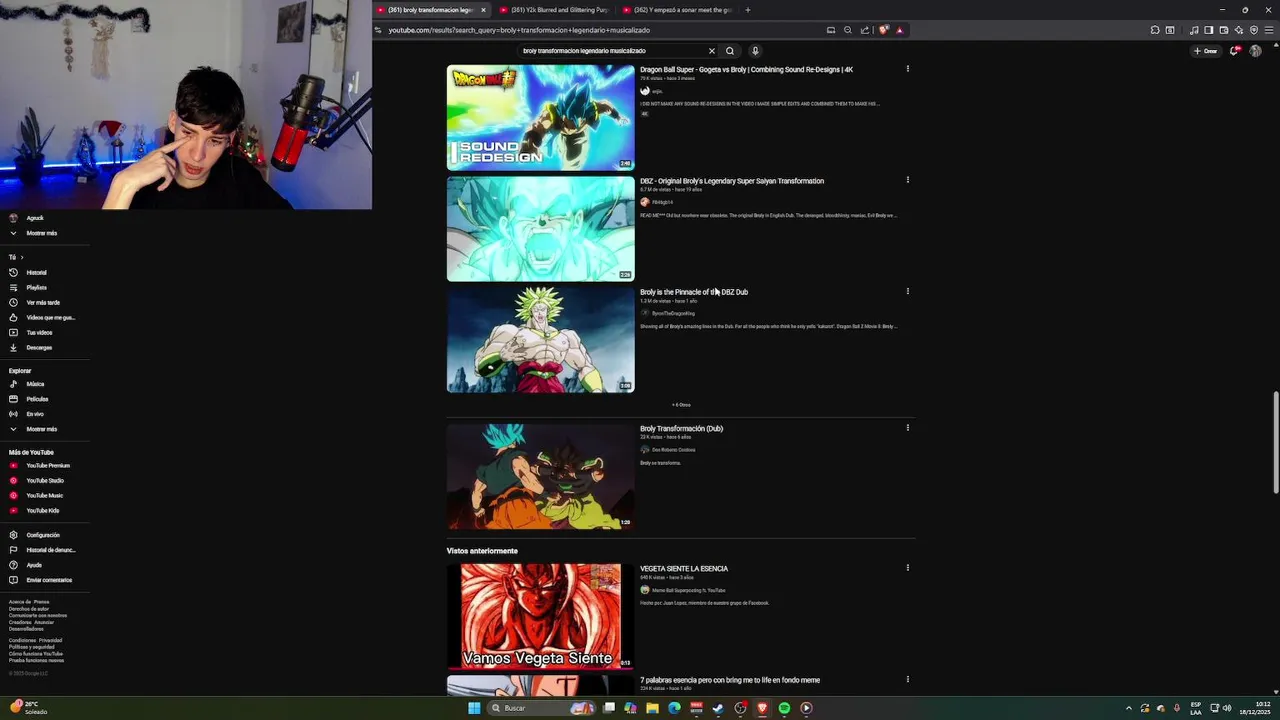Open options for Broly Transformación (Dub)
Screen dimensions: 1280x720
(908, 428)
